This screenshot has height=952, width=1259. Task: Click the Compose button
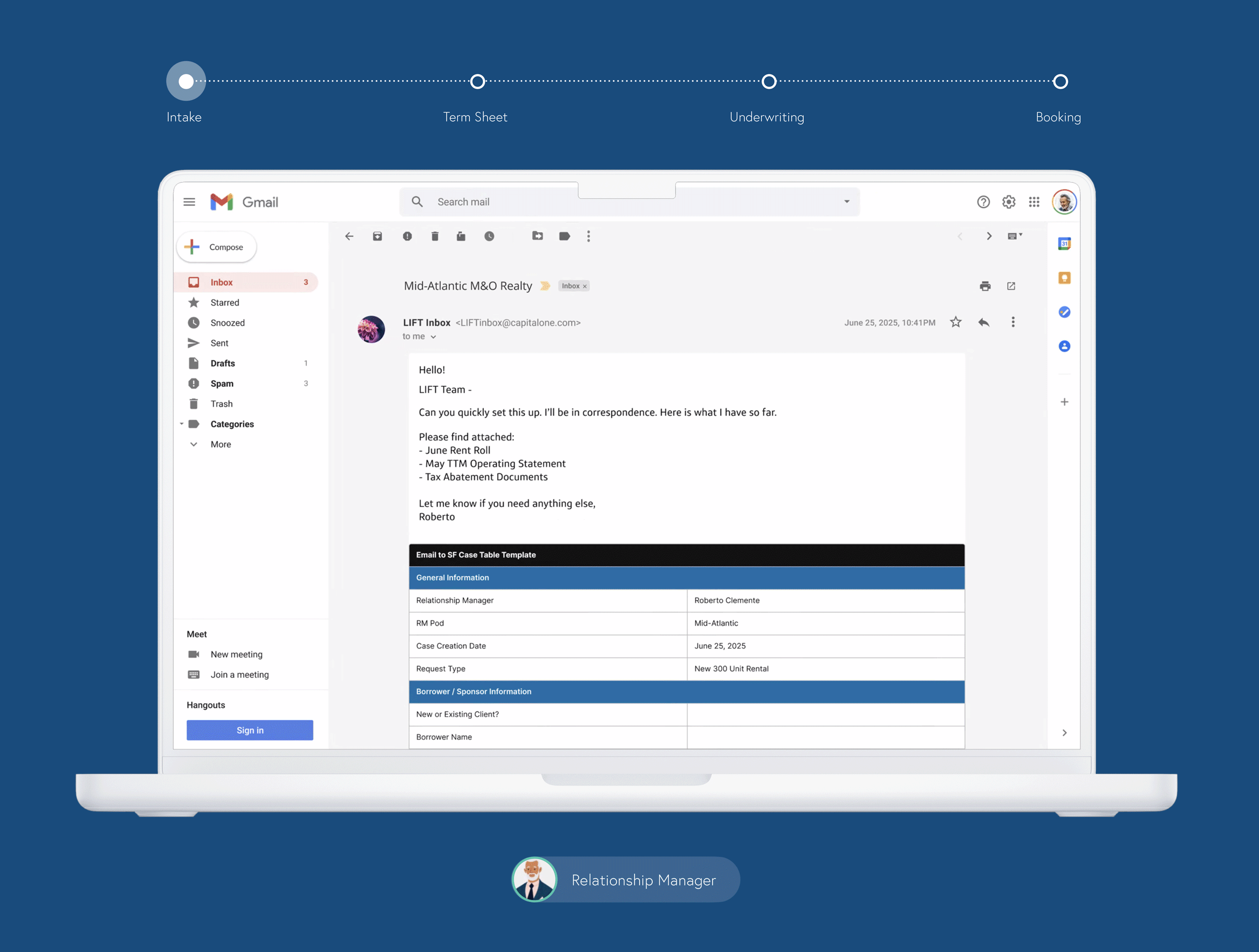coord(217,247)
